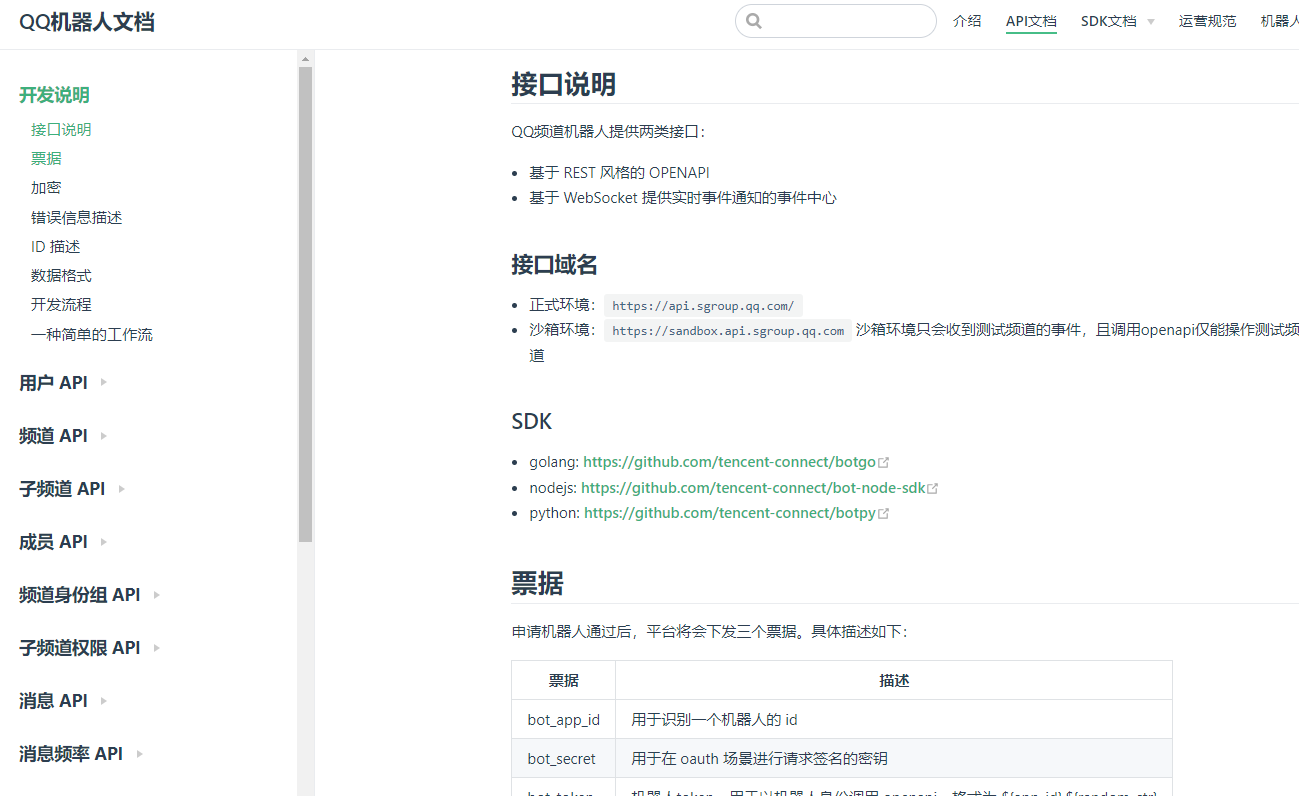Image resolution: width=1299 pixels, height=796 pixels.
Task: Open the 介绍 nav item
Action: pos(967,21)
